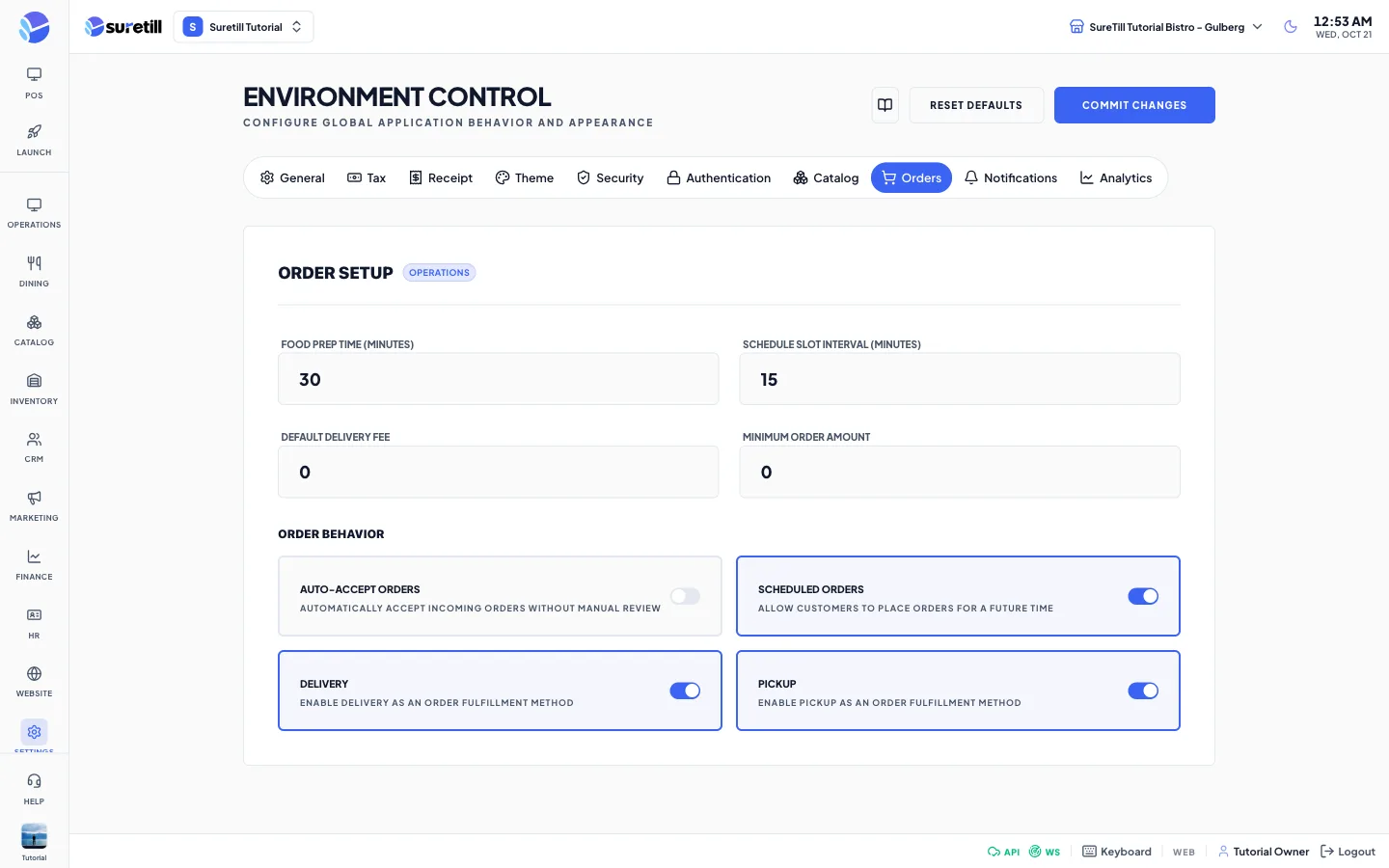Click the Food Prep Time field
1389x868 pixels.
pos(499,379)
